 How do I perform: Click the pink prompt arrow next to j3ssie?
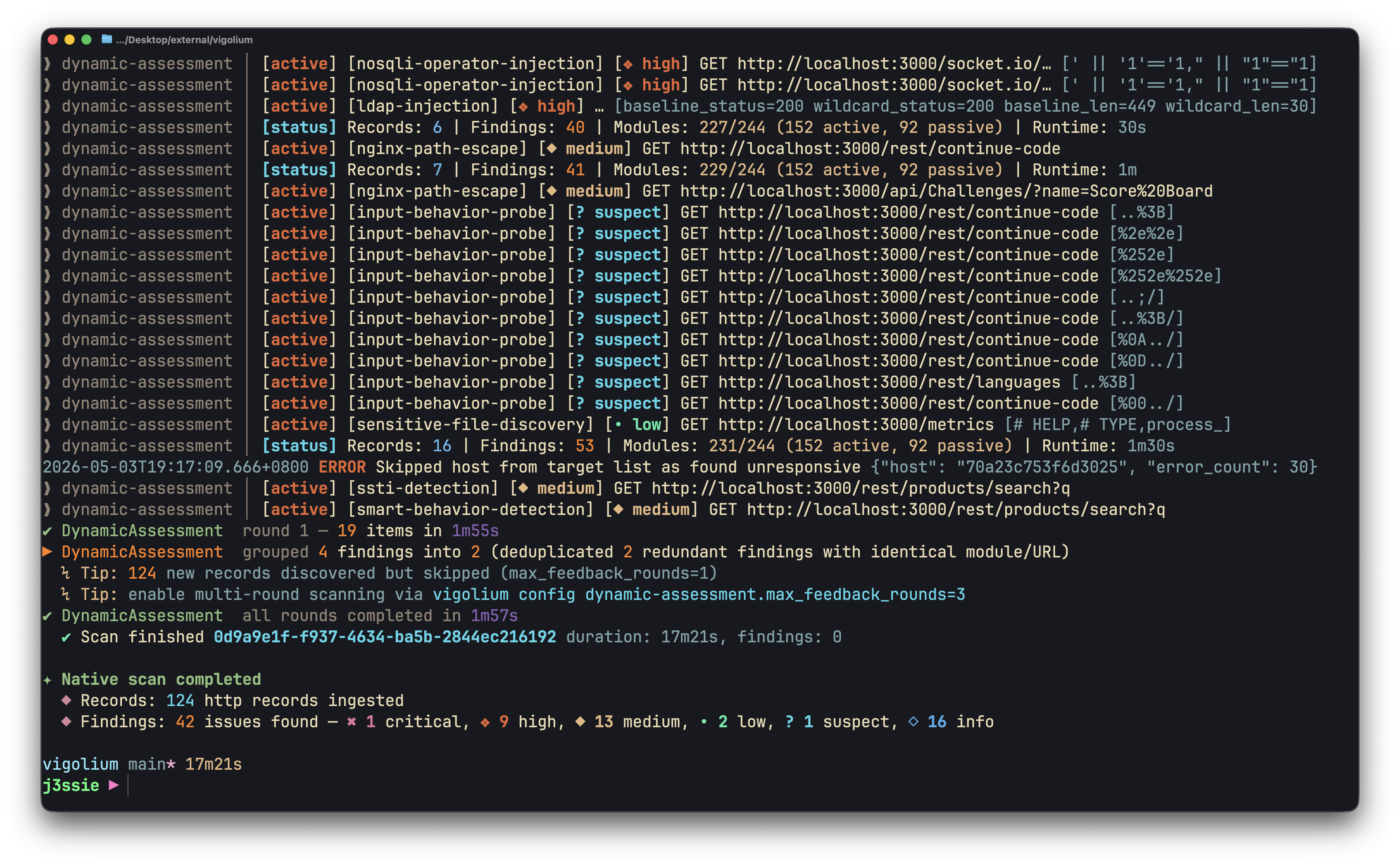(113, 785)
